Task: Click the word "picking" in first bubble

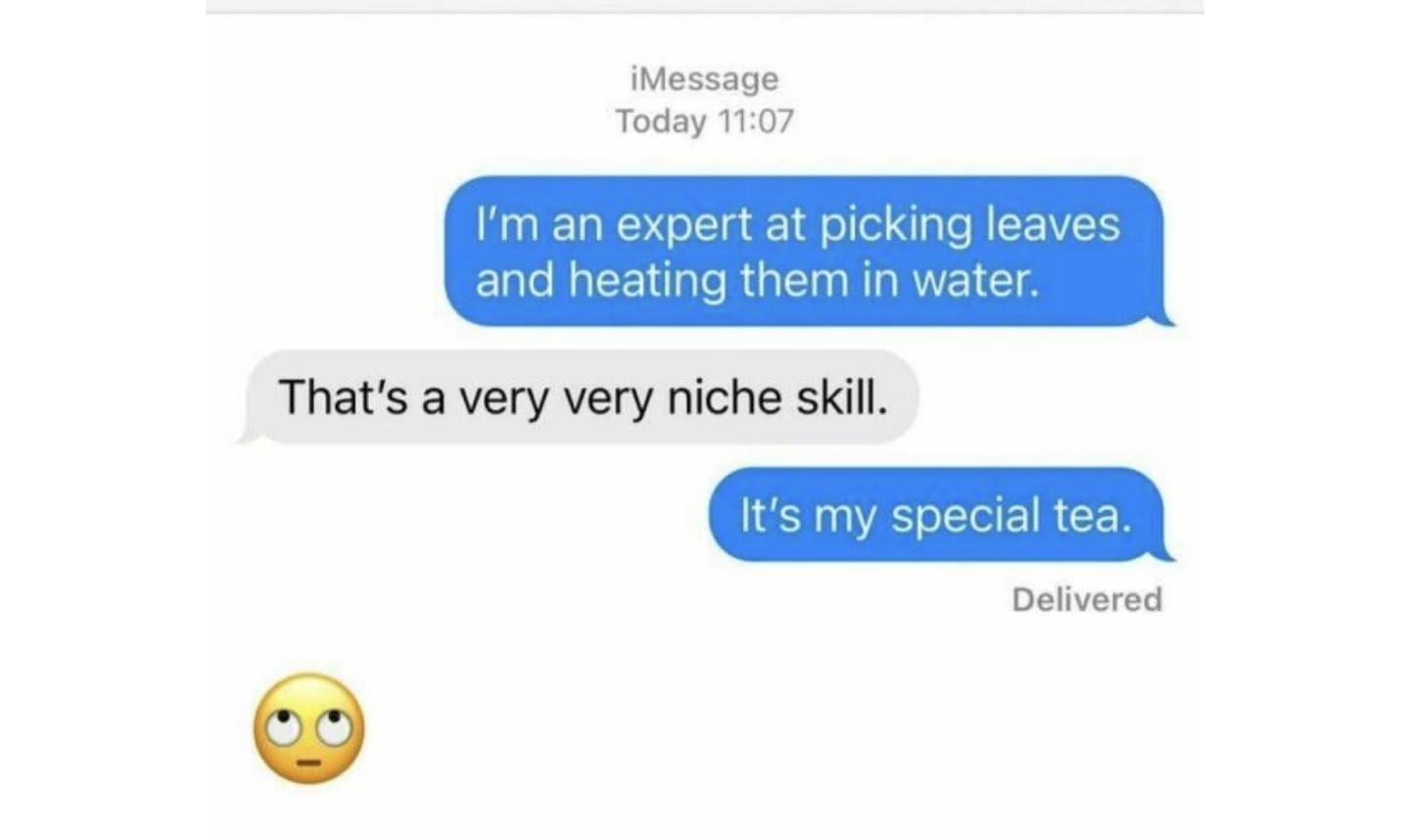Action: pyautogui.click(x=893, y=226)
